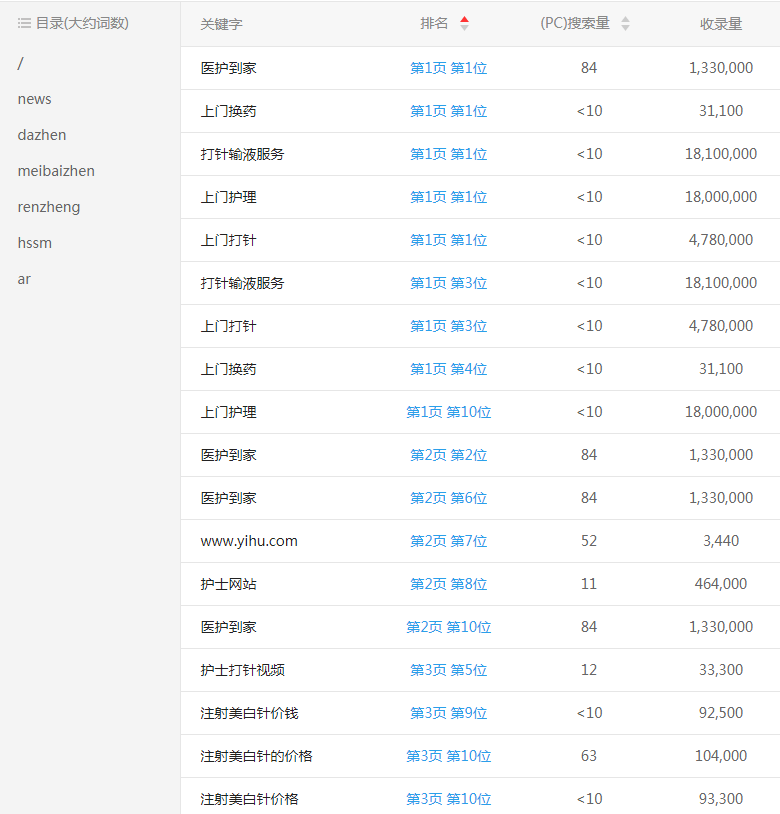Open the news directory in the sidebar
Image resolution: width=780 pixels, height=814 pixels.
coord(34,99)
